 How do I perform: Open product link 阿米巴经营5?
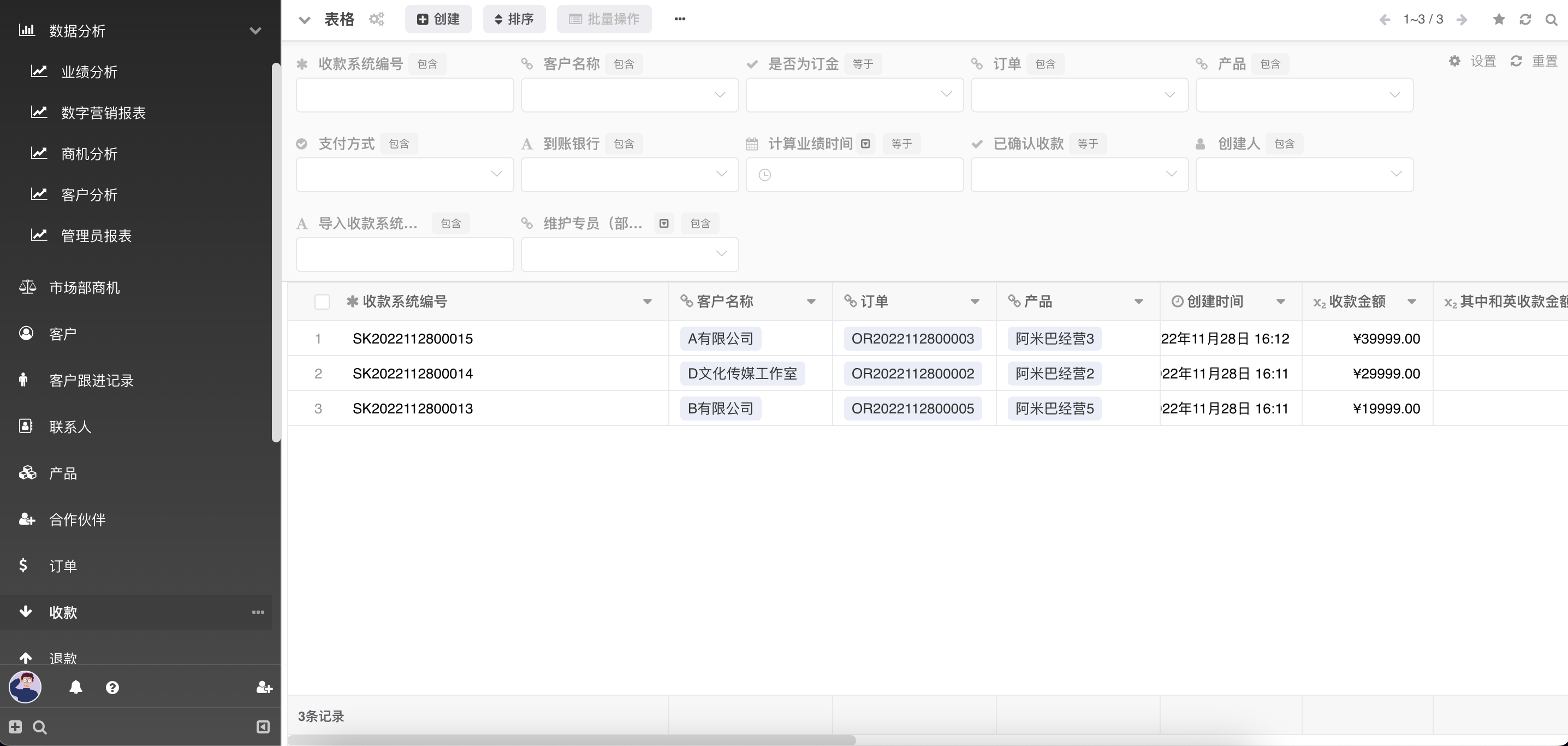(1054, 408)
